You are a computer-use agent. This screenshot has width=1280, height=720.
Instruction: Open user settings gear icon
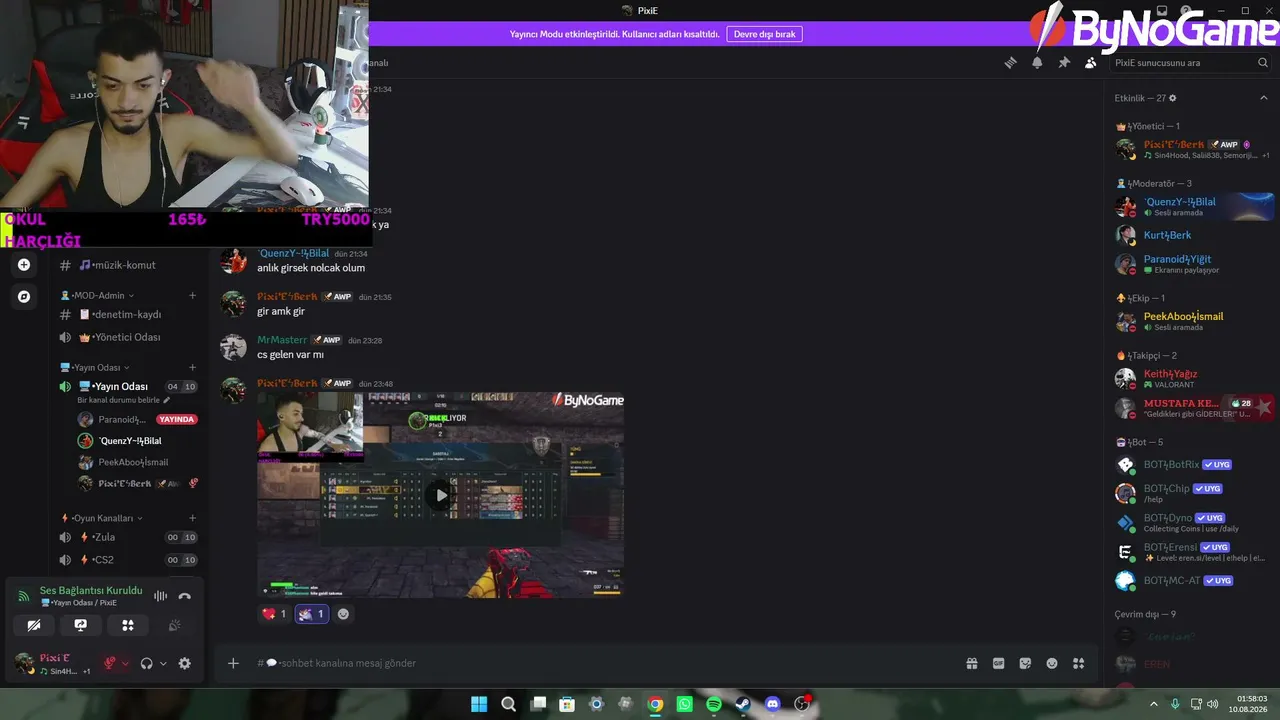point(184,663)
